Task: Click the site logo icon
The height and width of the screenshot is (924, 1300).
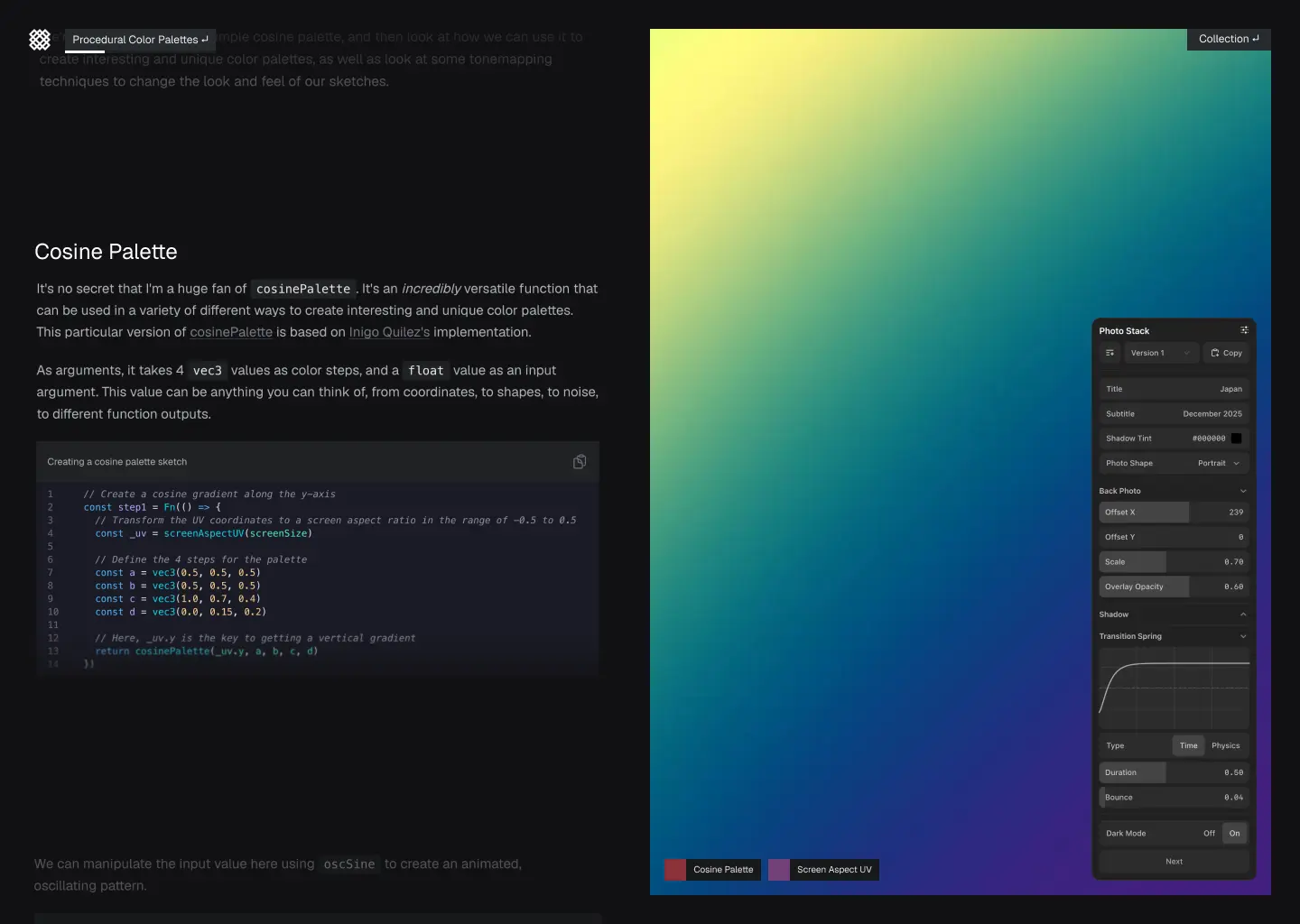Action: pos(40,40)
